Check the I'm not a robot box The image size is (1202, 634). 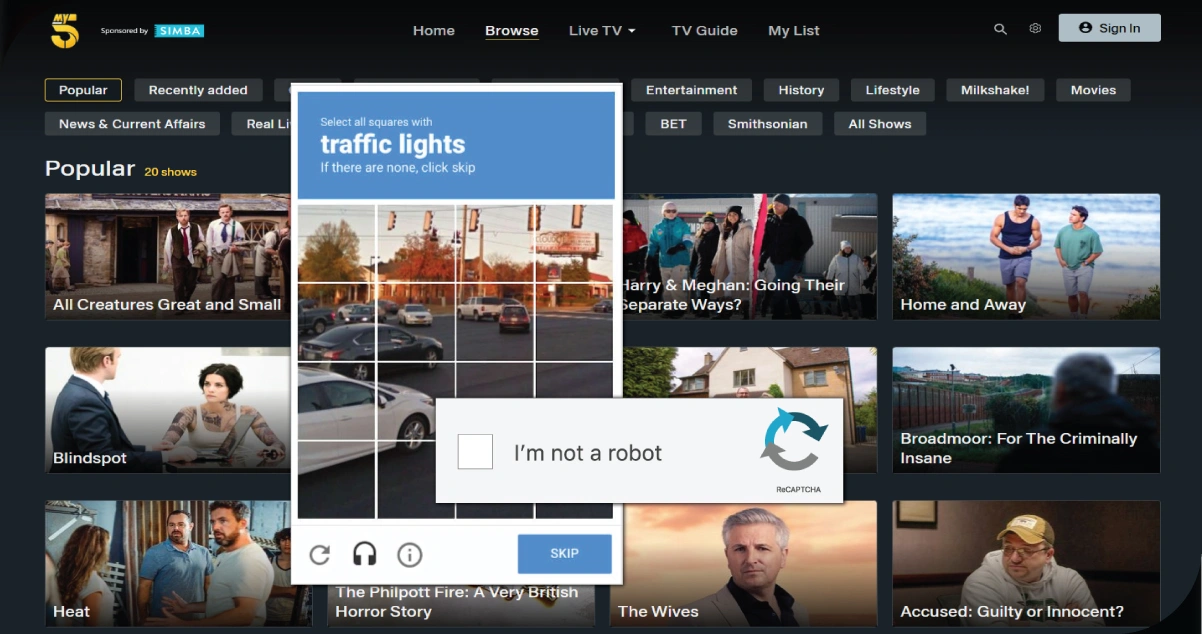(475, 452)
